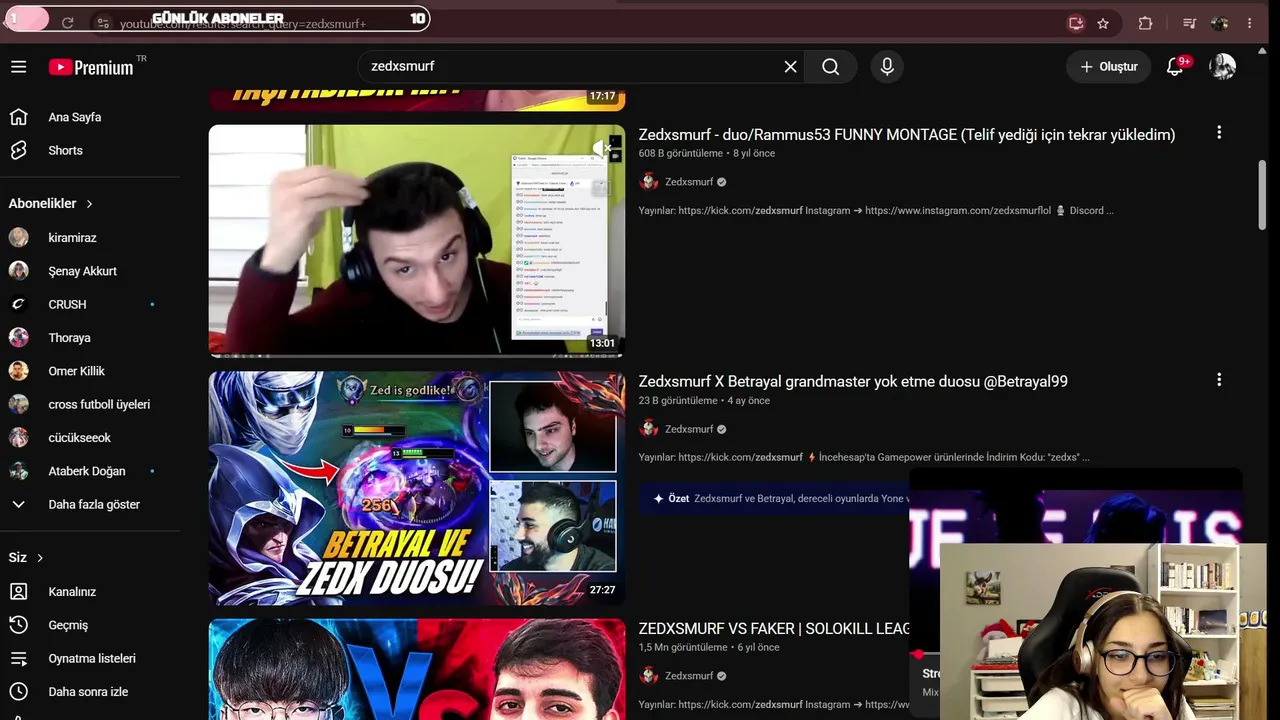The image size is (1280, 720).
Task: Open the duo/Rammus53 FUNNY MONTAGE video title
Action: pyautogui.click(x=907, y=135)
